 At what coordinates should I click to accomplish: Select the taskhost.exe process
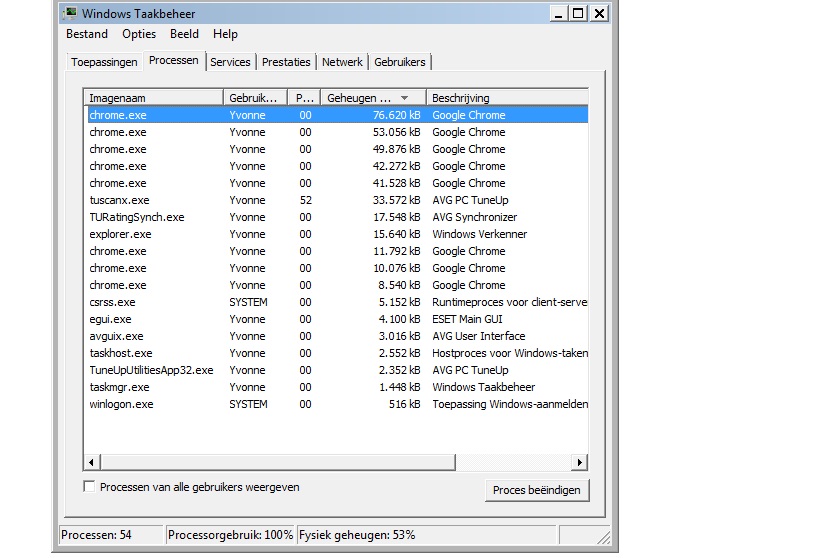[x=337, y=353]
